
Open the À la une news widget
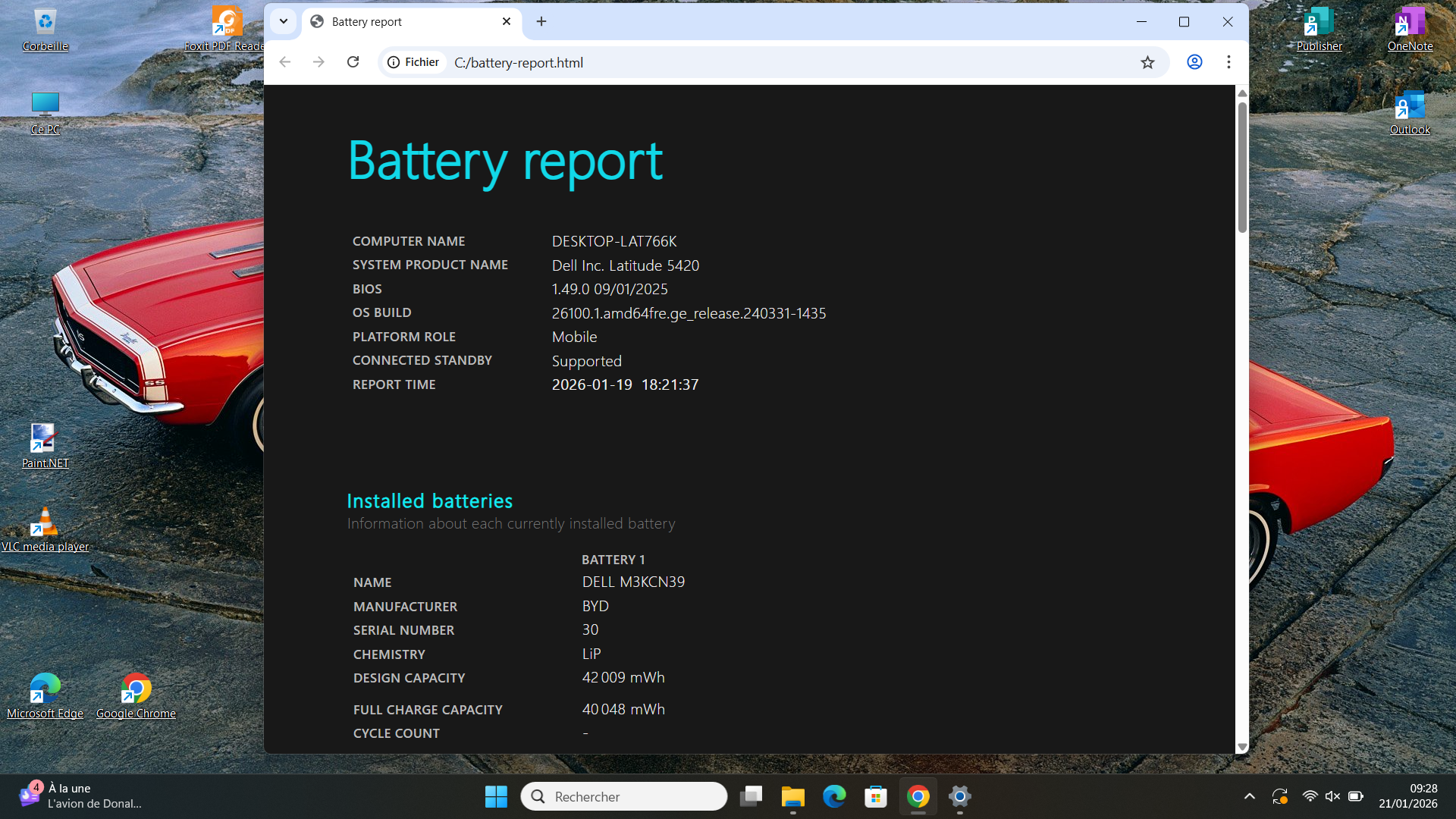(x=80, y=796)
